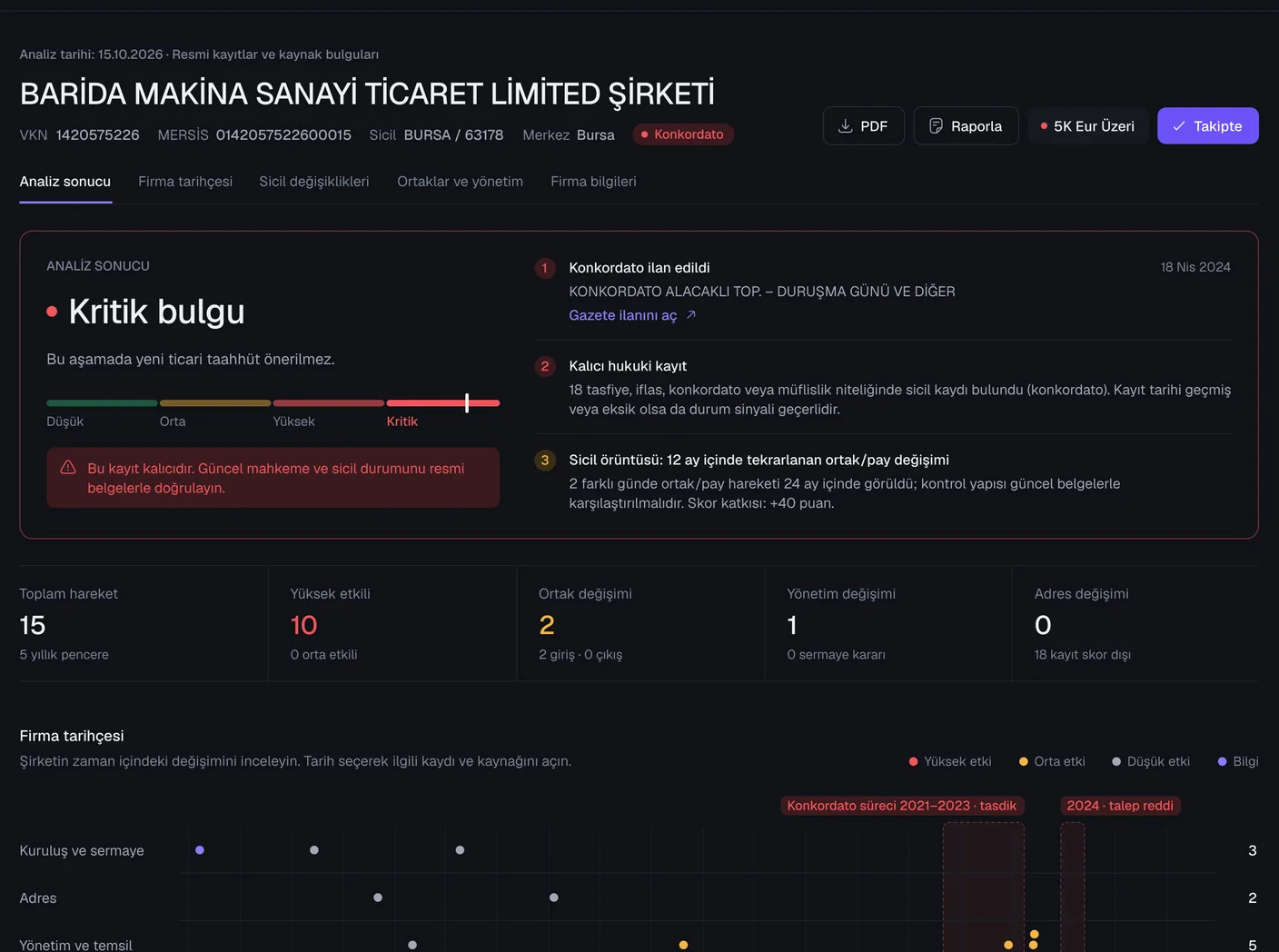Toggle the Düşük etki legend filter
1279x952 pixels.
[1151, 761]
